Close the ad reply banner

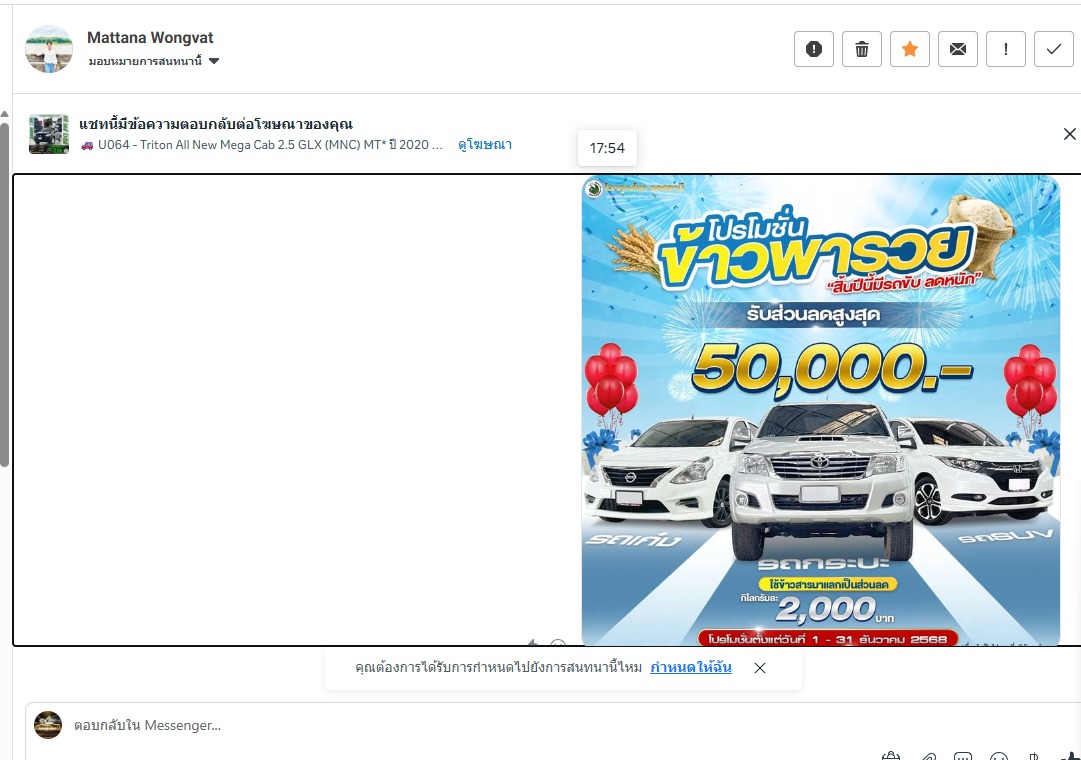(1069, 134)
